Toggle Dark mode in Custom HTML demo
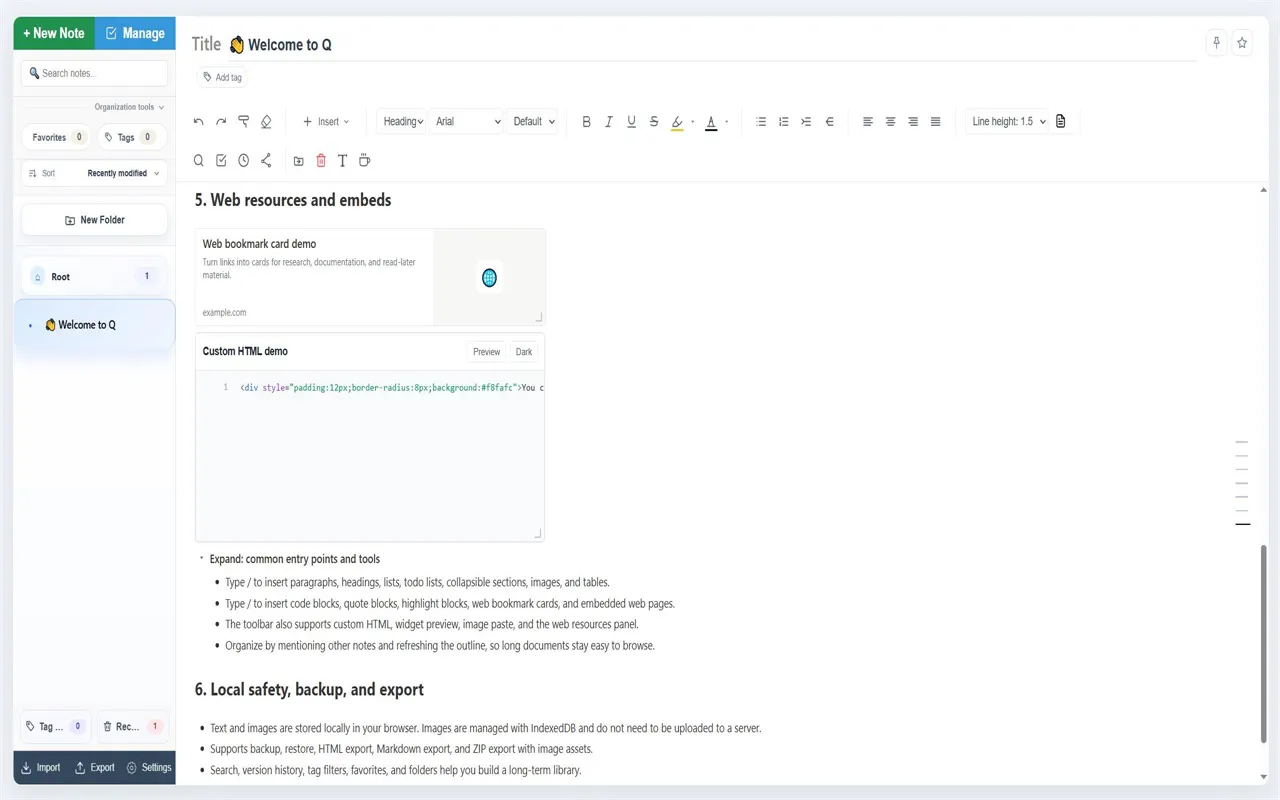The image size is (1280, 800). tap(524, 352)
